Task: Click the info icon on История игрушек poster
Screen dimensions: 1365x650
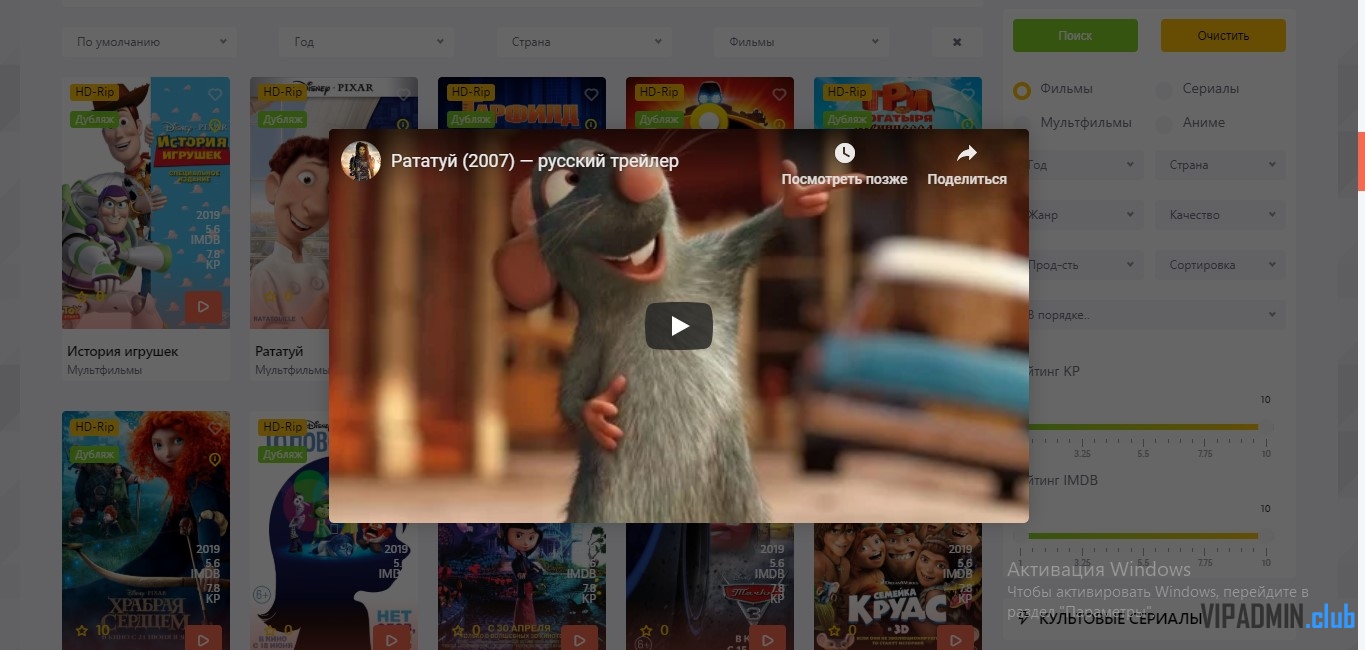Action: coord(215,125)
